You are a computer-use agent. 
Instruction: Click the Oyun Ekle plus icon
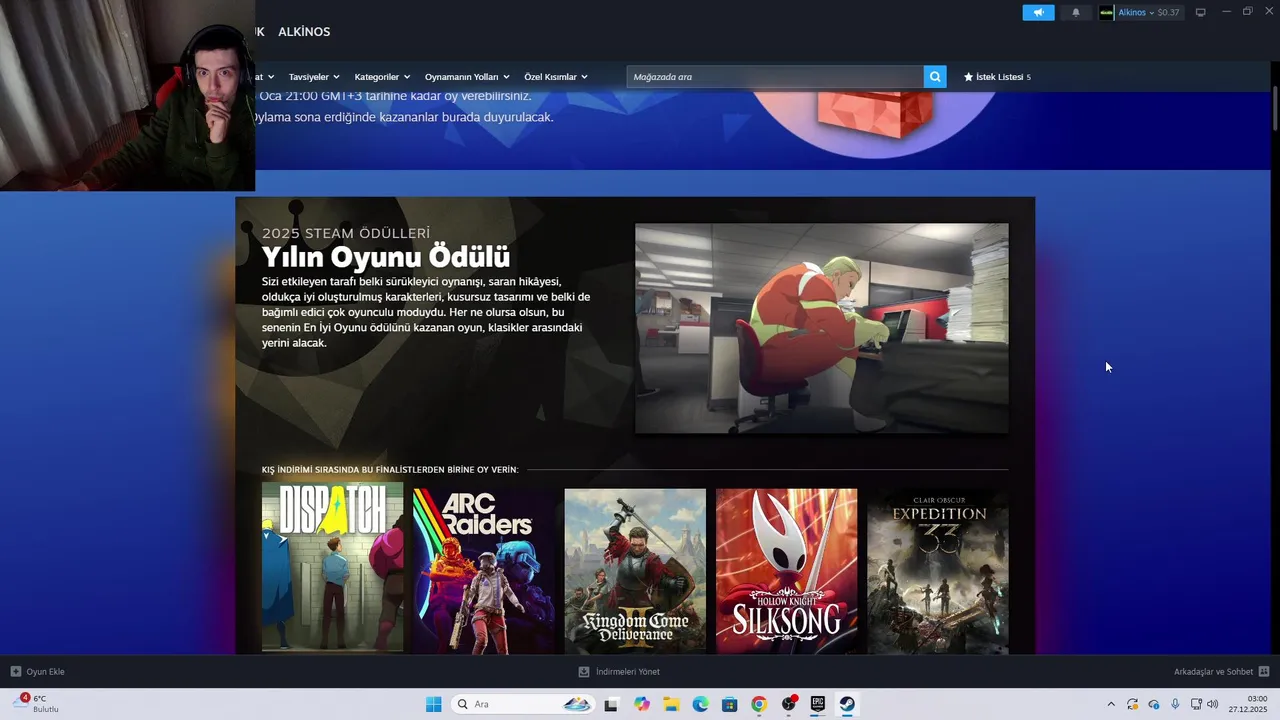pyautogui.click(x=15, y=671)
